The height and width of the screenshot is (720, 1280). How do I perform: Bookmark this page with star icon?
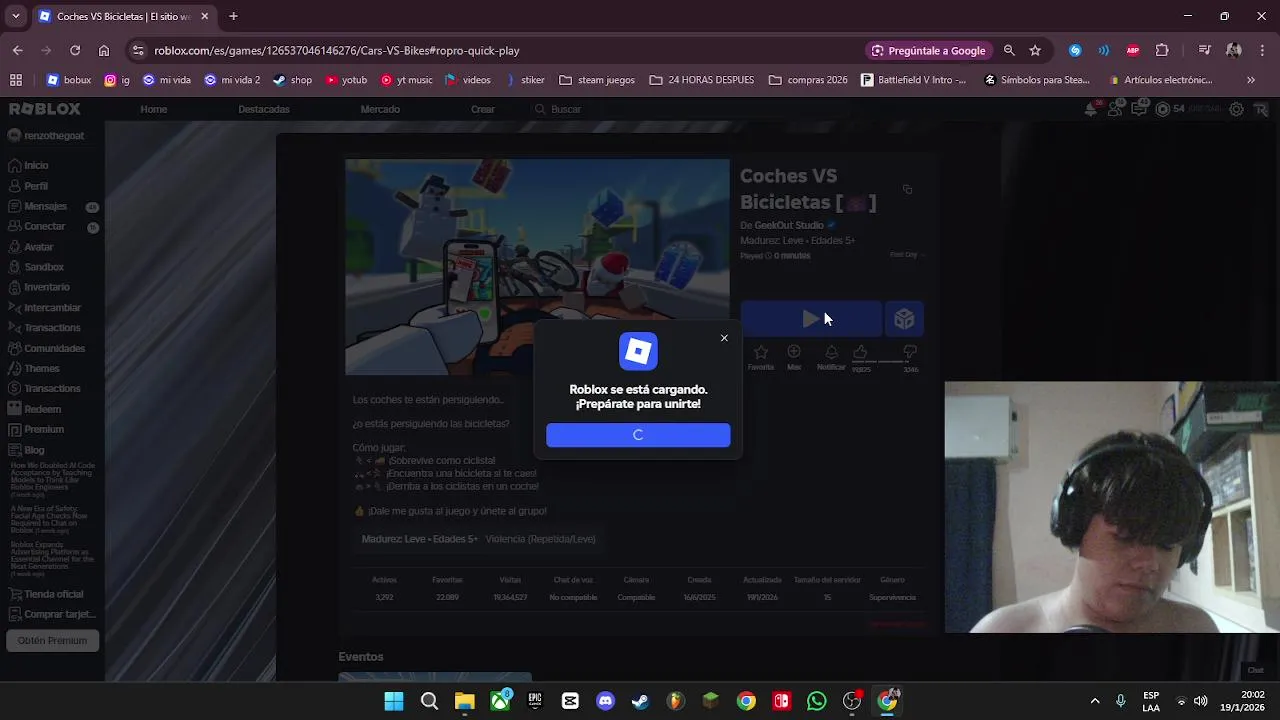1035,50
